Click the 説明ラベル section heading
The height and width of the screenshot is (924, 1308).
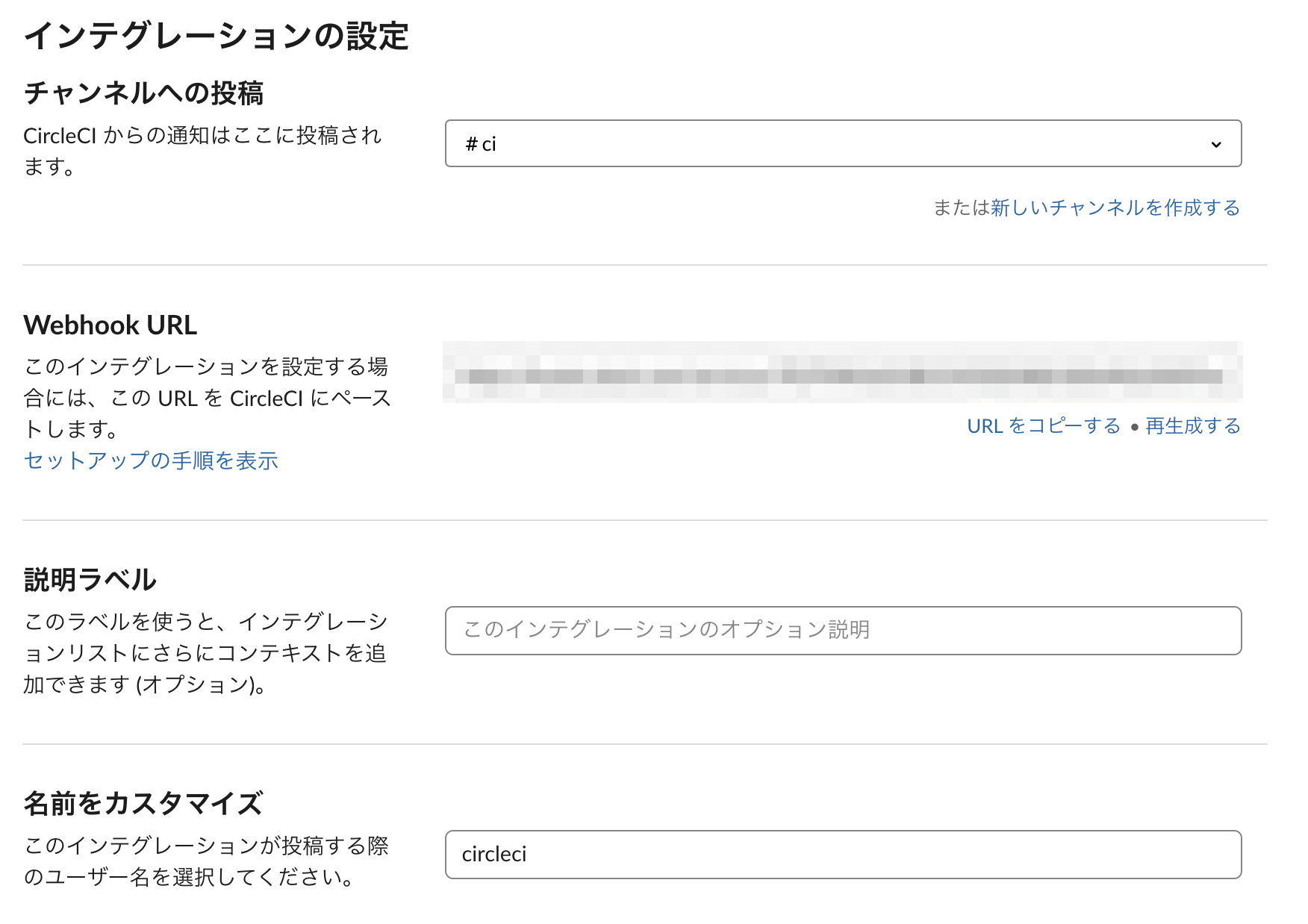tap(90, 580)
